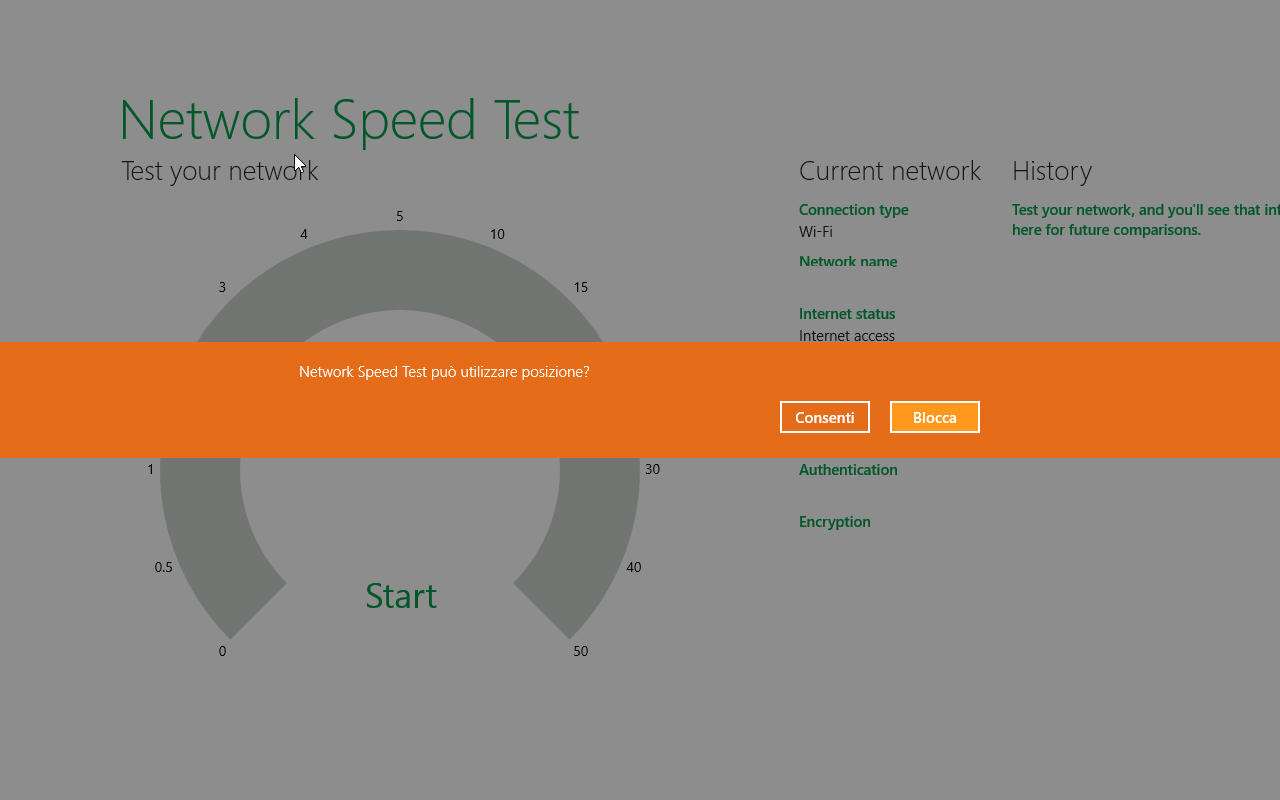Click Blocca to block location access
The width and height of the screenshot is (1280, 800).
pos(935,417)
